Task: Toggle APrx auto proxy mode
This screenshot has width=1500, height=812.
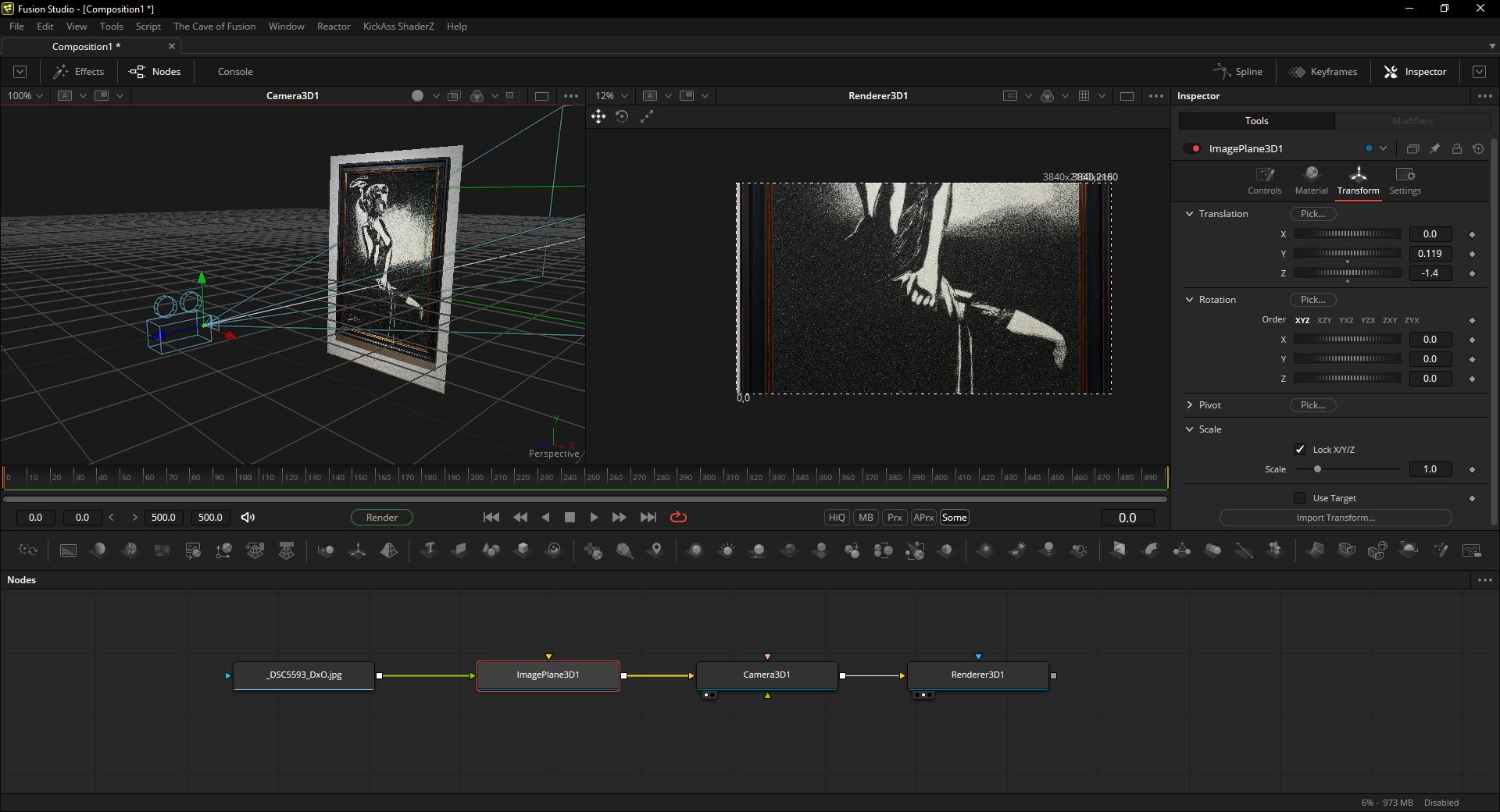Action: (x=923, y=517)
